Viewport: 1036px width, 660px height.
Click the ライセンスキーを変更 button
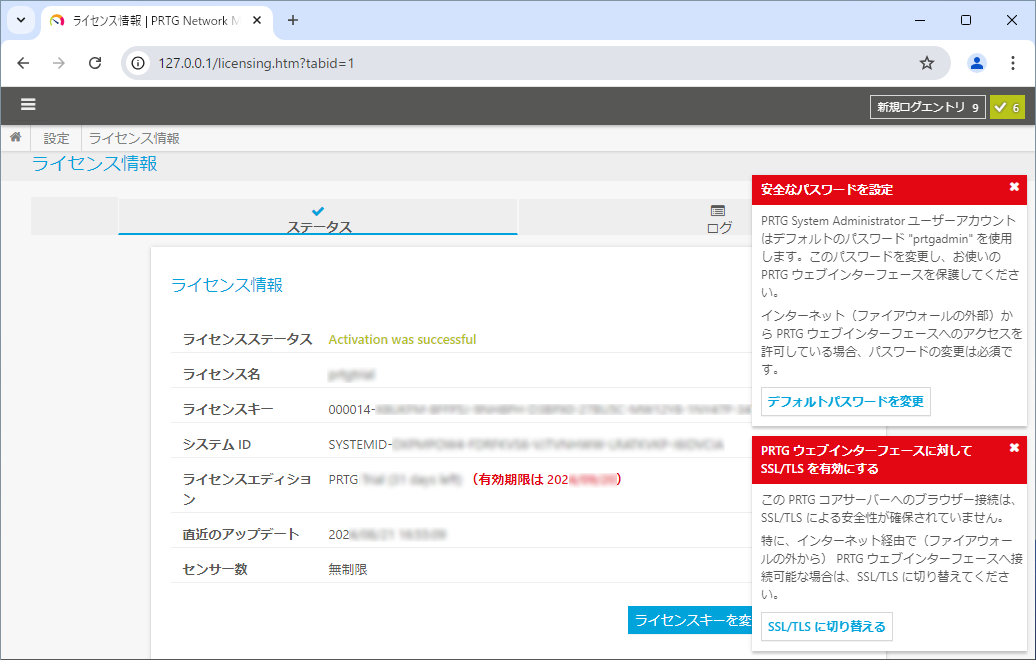pos(690,620)
